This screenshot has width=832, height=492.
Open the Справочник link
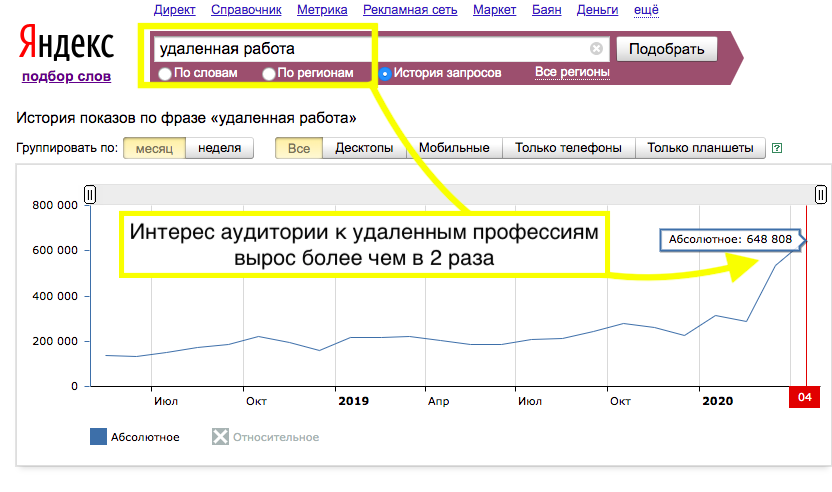(246, 10)
